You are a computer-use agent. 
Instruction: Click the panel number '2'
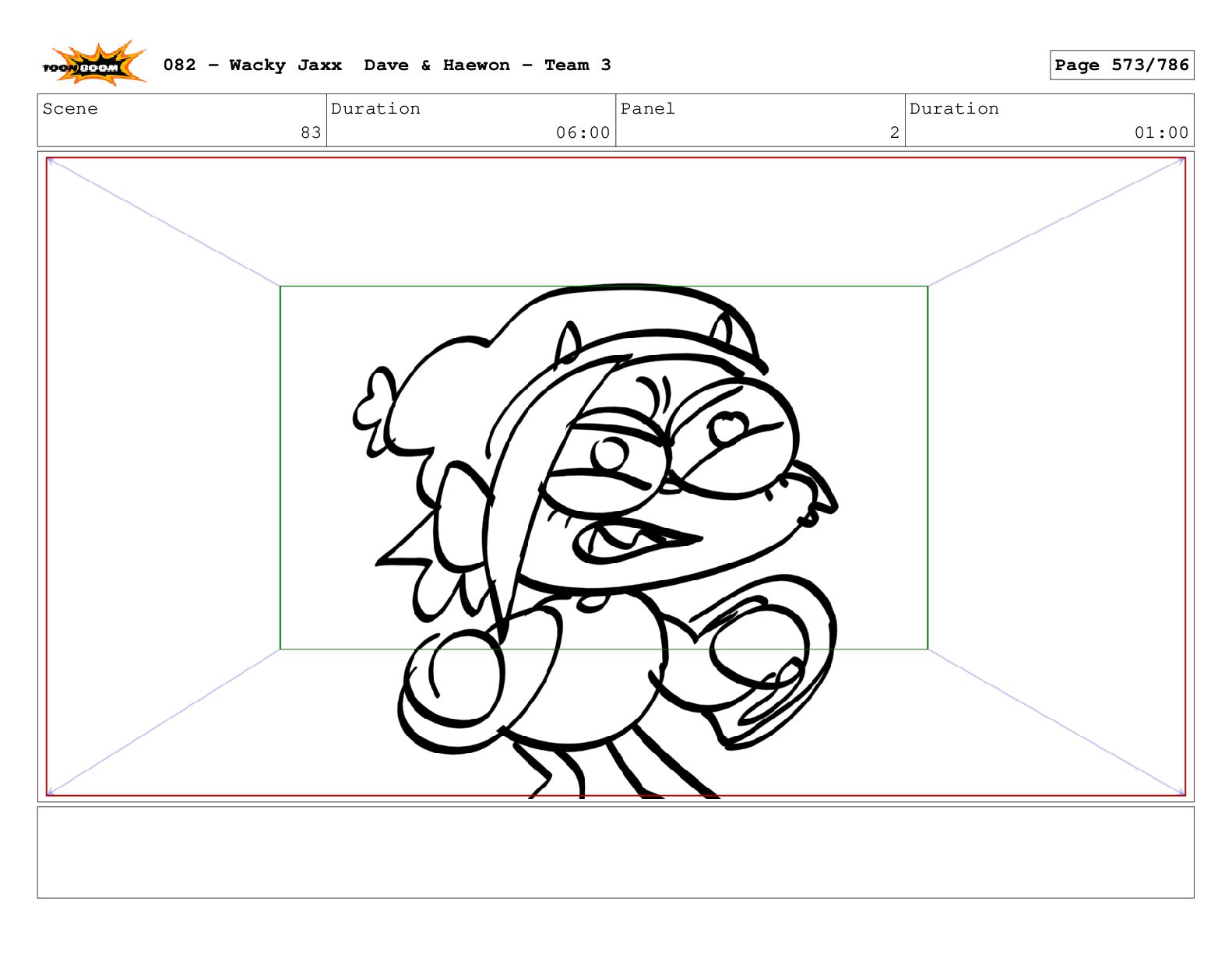click(x=895, y=132)
